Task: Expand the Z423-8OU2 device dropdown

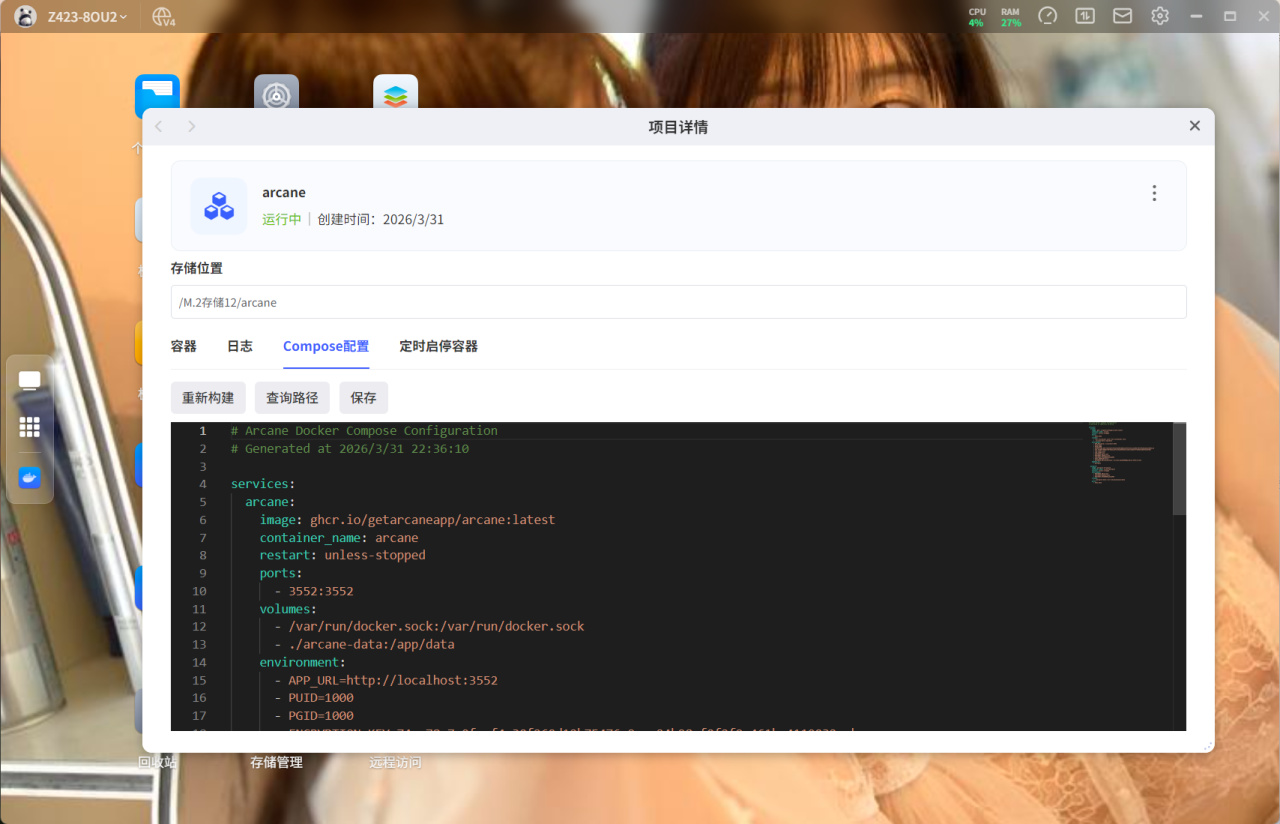Action: click(87, 17)
